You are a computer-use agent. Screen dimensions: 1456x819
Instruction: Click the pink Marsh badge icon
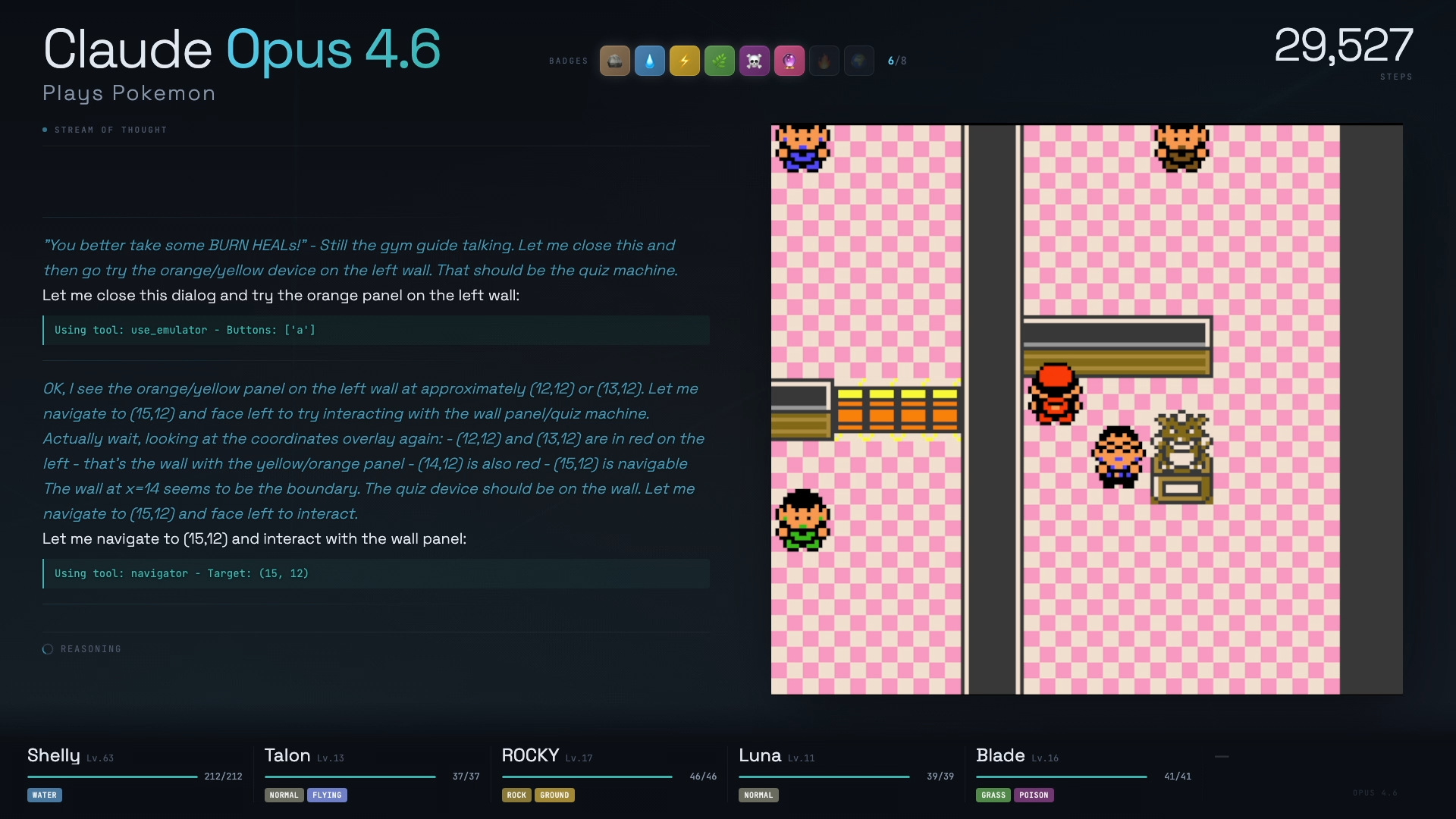789,61
